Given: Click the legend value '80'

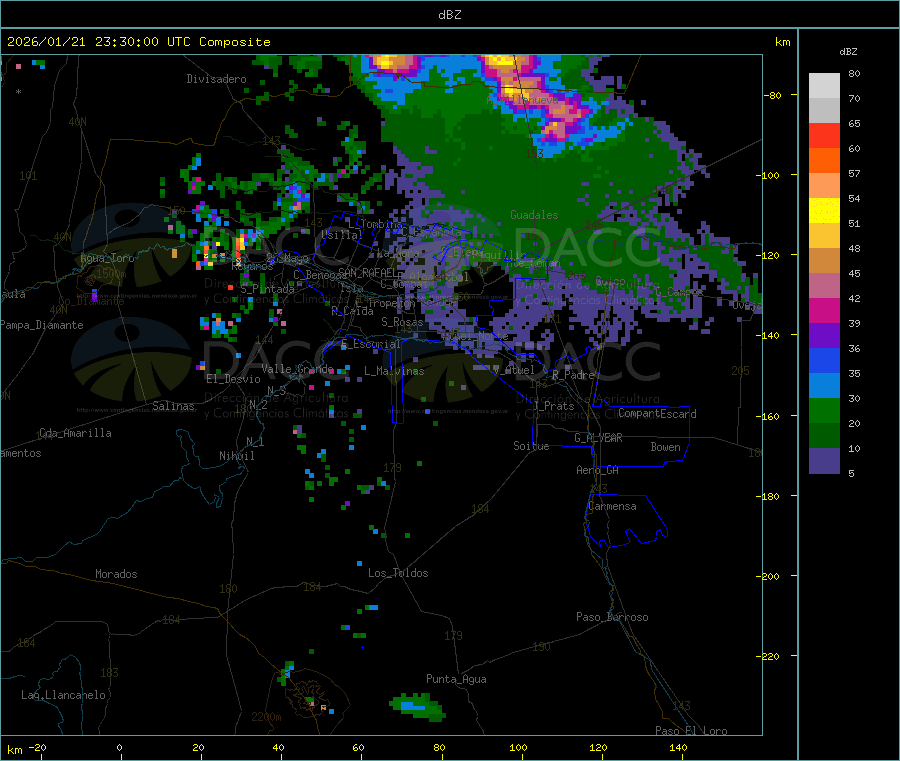Looking at the screenshot, I should point(854,73).
